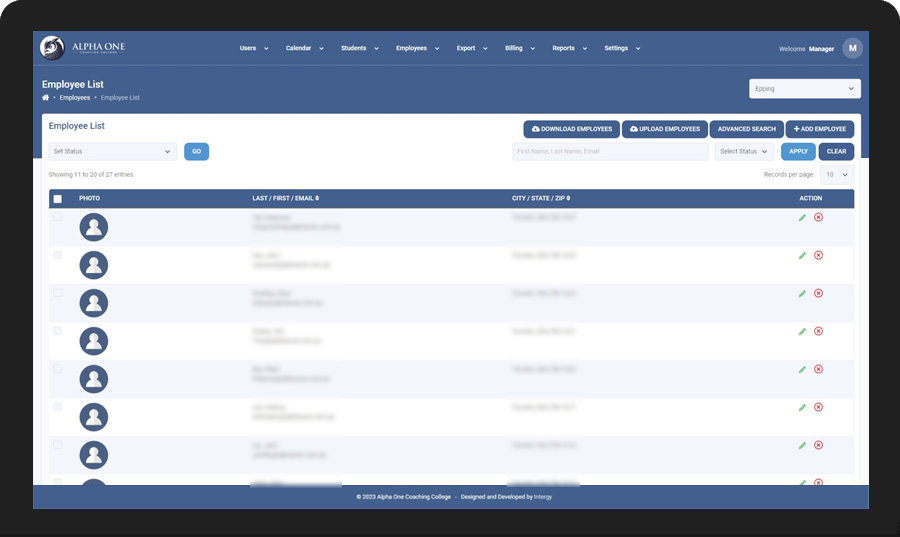Check the first employee row checkbox
Screen dimensions: 900x537
click(x=57, y=217)
